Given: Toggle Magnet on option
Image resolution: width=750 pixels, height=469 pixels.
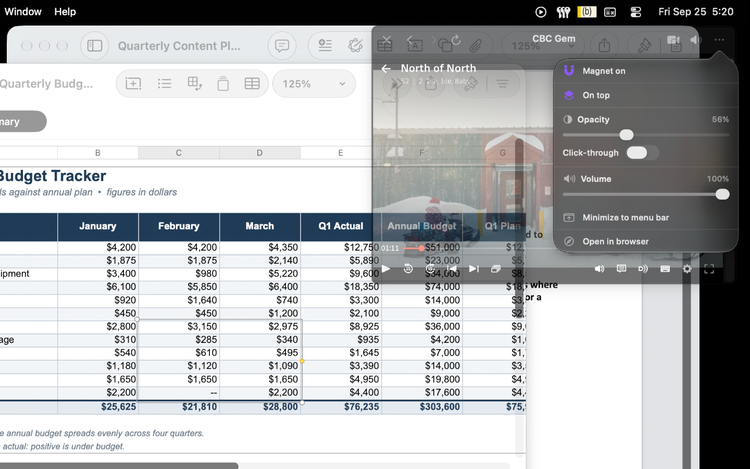Looking at the screenshot, I should click(x=645, y=71).
